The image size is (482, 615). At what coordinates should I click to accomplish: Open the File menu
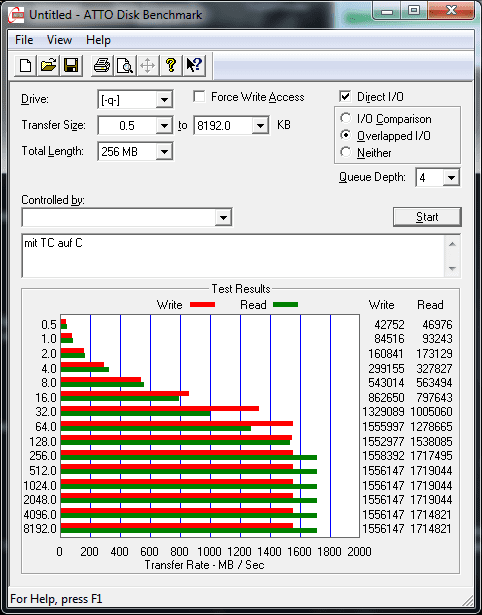pos(24,40)
